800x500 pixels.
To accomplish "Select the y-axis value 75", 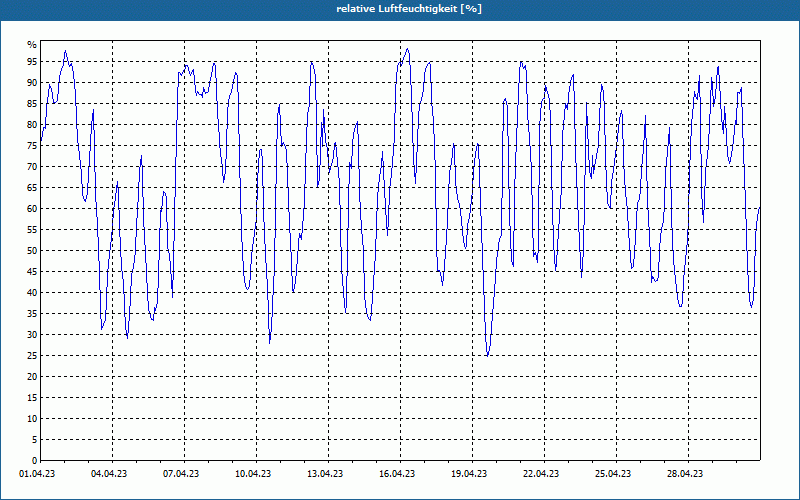I will (32, 145).
